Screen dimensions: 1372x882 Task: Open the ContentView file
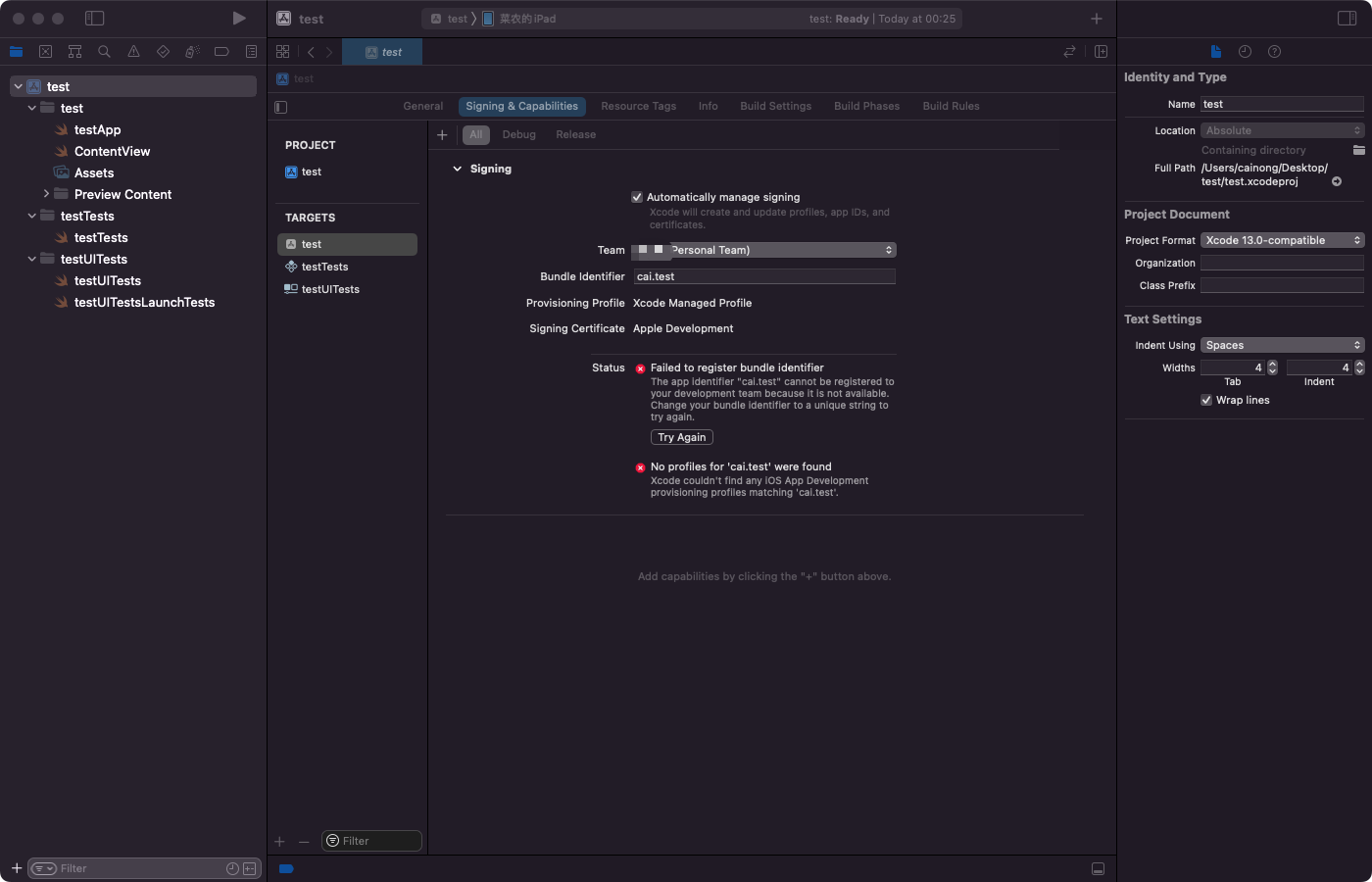tap(112, 151)
